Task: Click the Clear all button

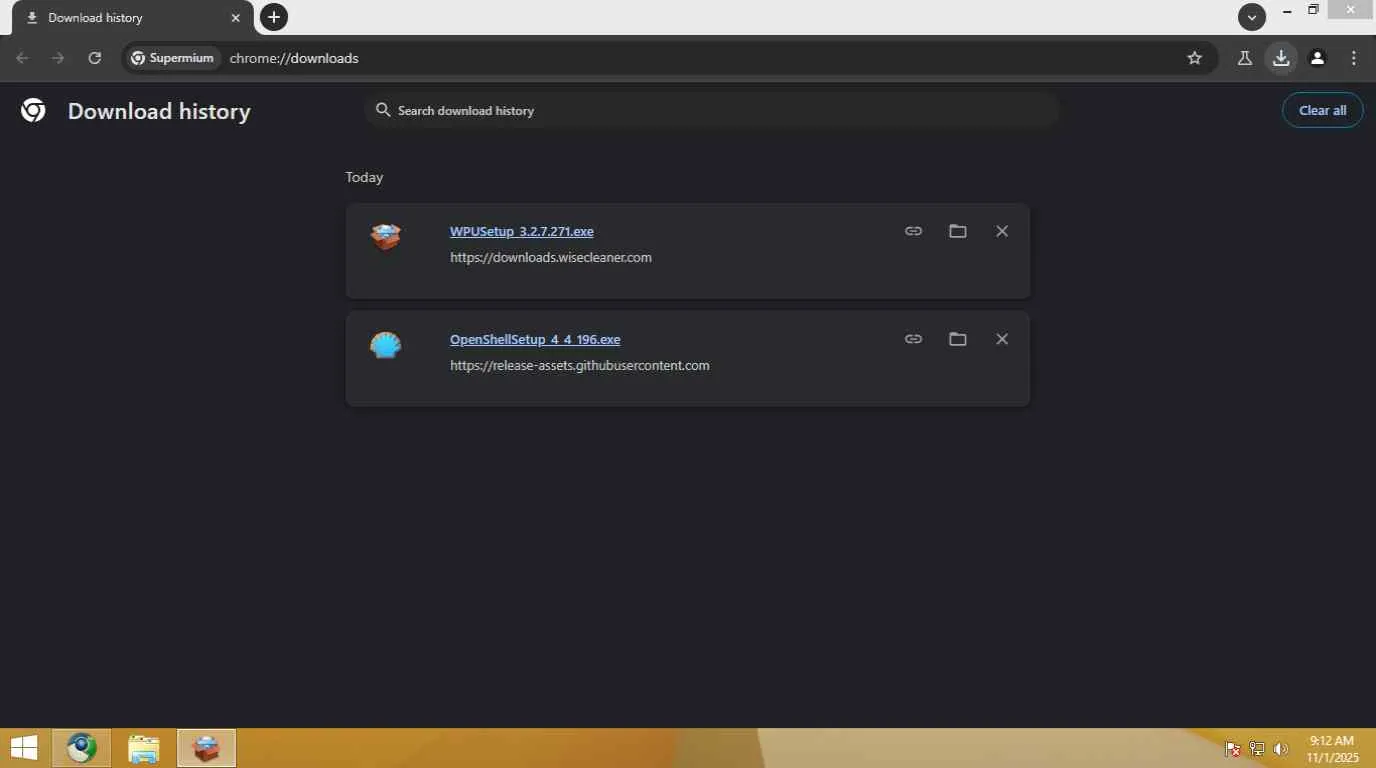Action: (1322, 110)
